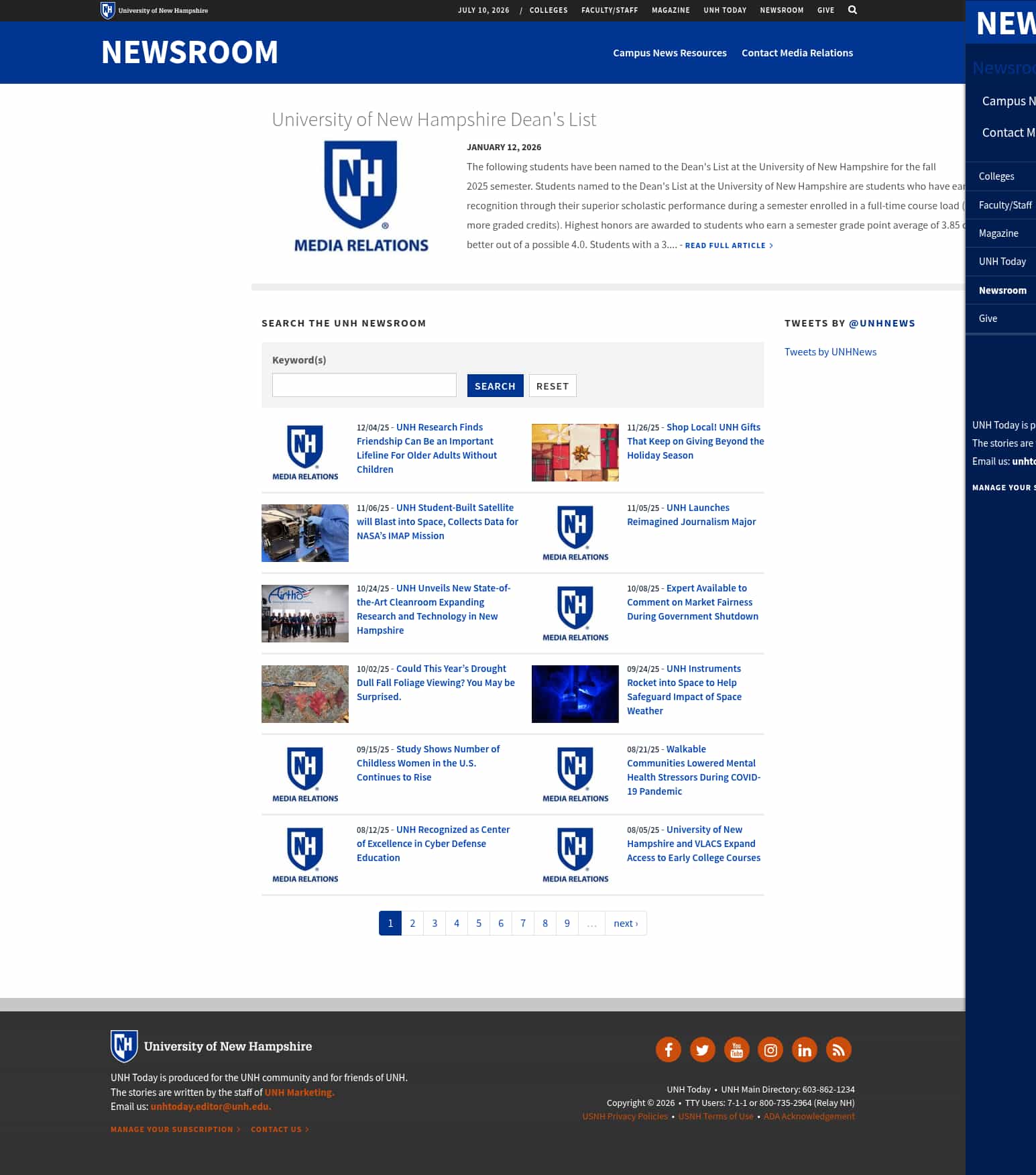Click the next › pagination link
This screenshot has height=1175, width=1036.
(626, 924)
